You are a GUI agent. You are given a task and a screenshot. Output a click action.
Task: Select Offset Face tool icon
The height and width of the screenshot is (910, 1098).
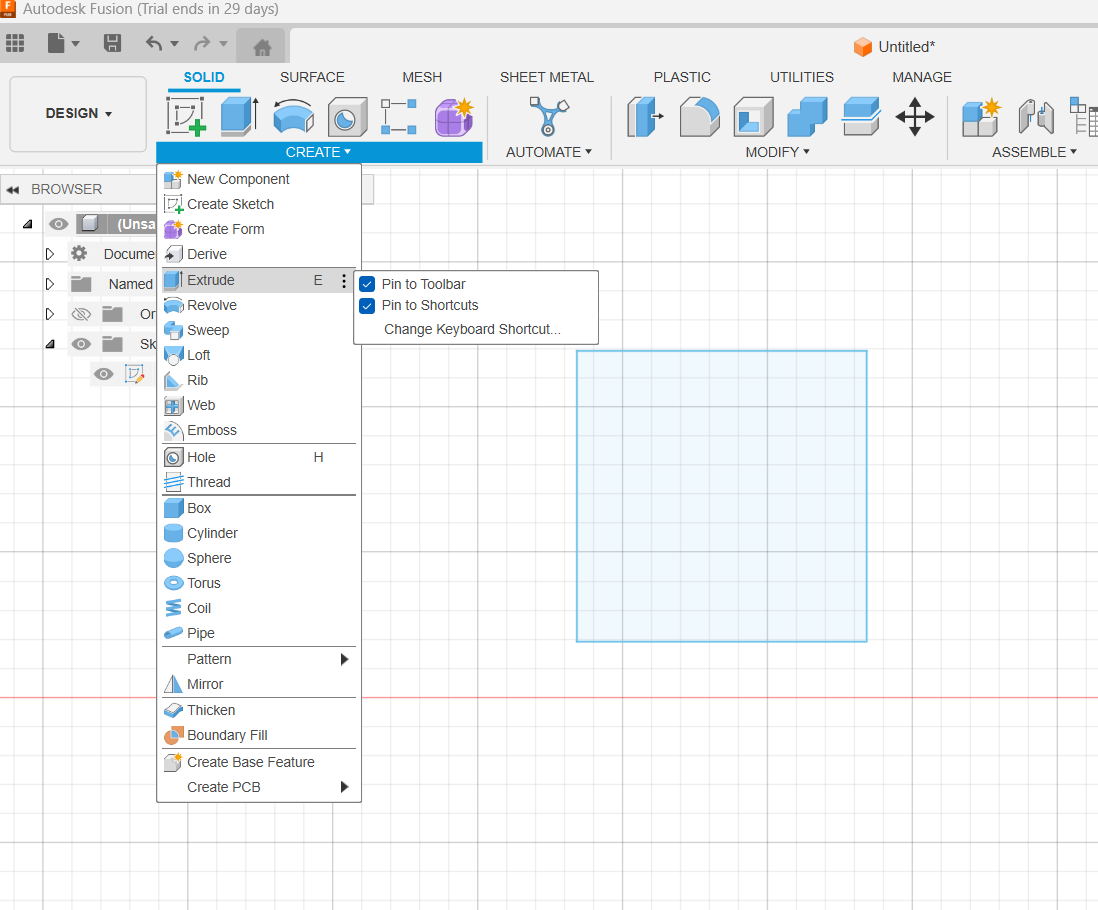(x=861, y=116)
